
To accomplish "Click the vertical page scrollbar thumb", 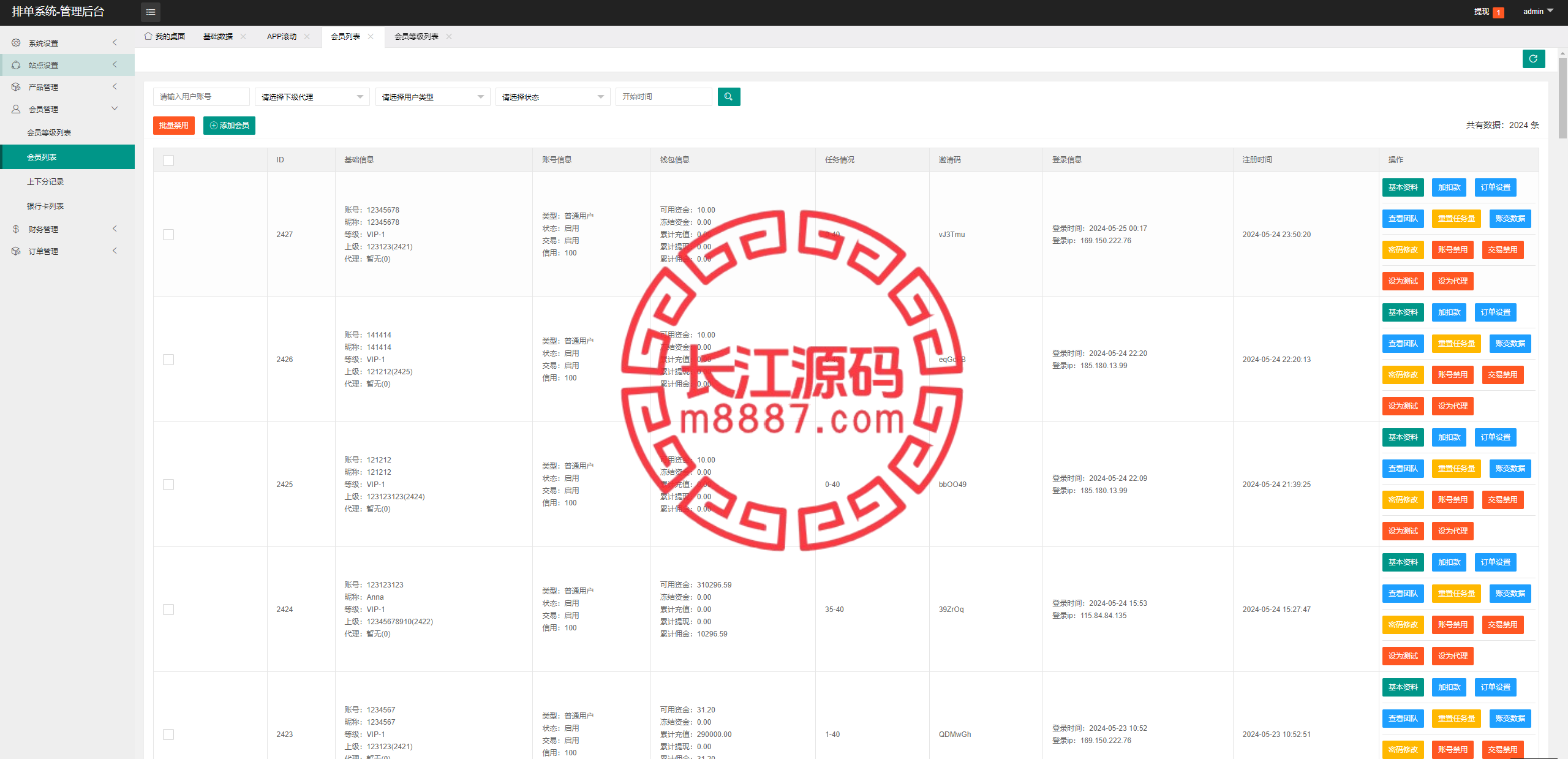I will tap(1562, 98).
